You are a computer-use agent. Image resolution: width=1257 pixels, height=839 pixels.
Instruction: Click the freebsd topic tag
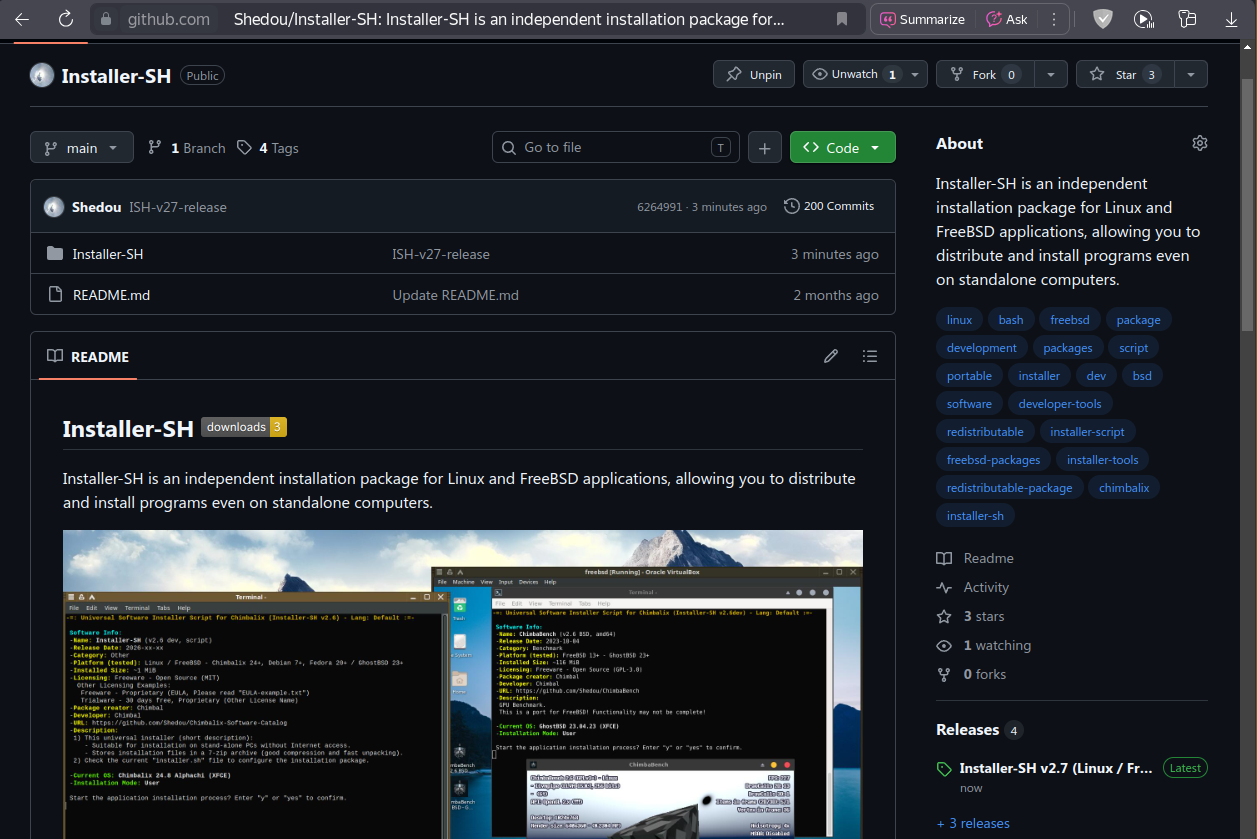point(1070,320)
